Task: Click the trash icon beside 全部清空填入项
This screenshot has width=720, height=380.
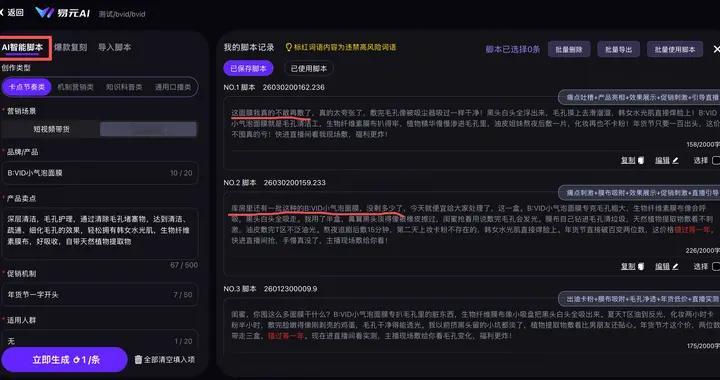Action: point(138,360)
